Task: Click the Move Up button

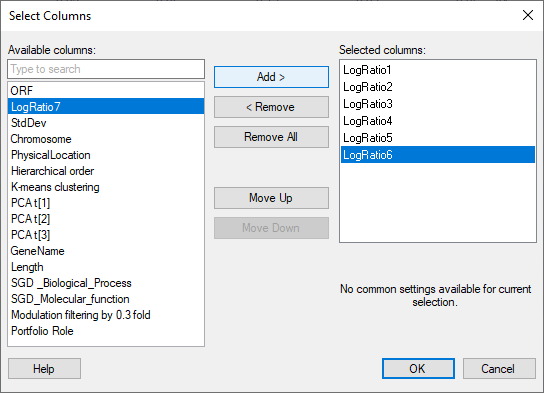Action: tap(271, 198)
